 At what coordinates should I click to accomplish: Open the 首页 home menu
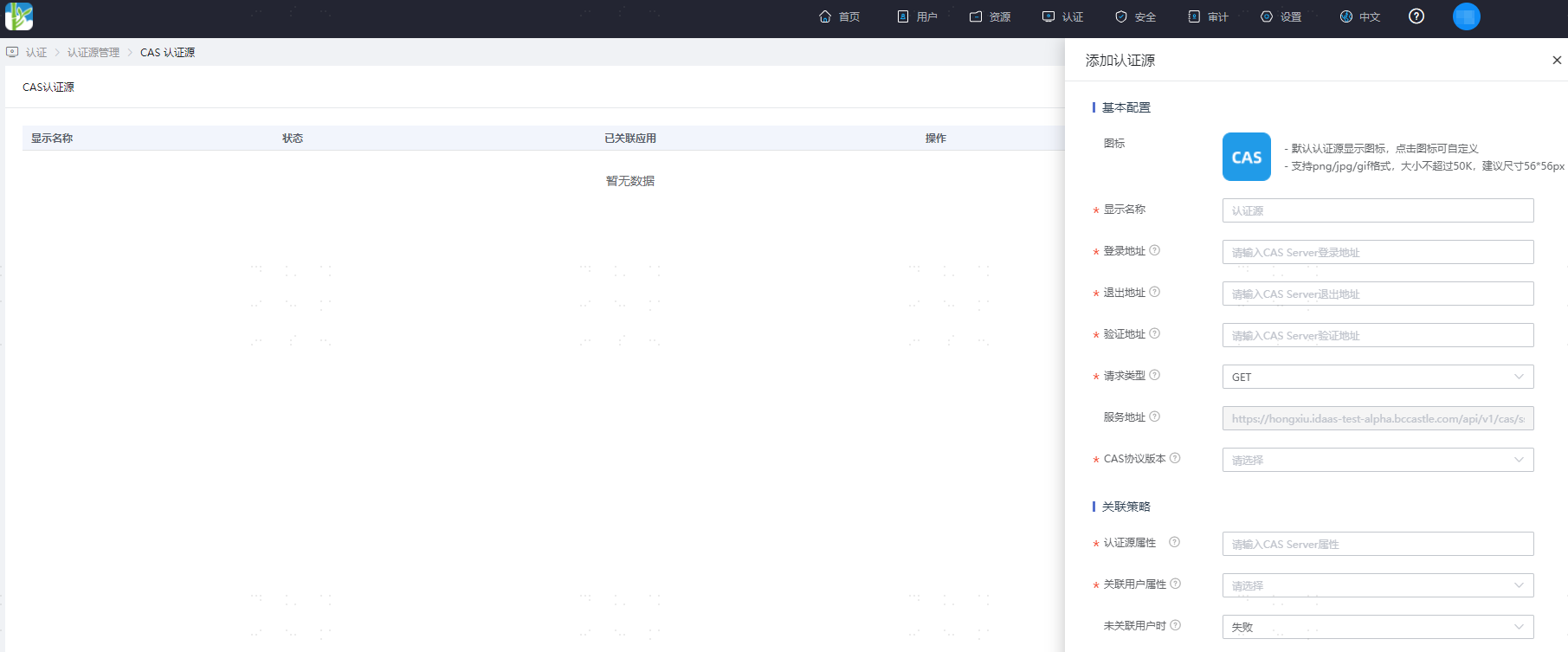tap(839, 16)
